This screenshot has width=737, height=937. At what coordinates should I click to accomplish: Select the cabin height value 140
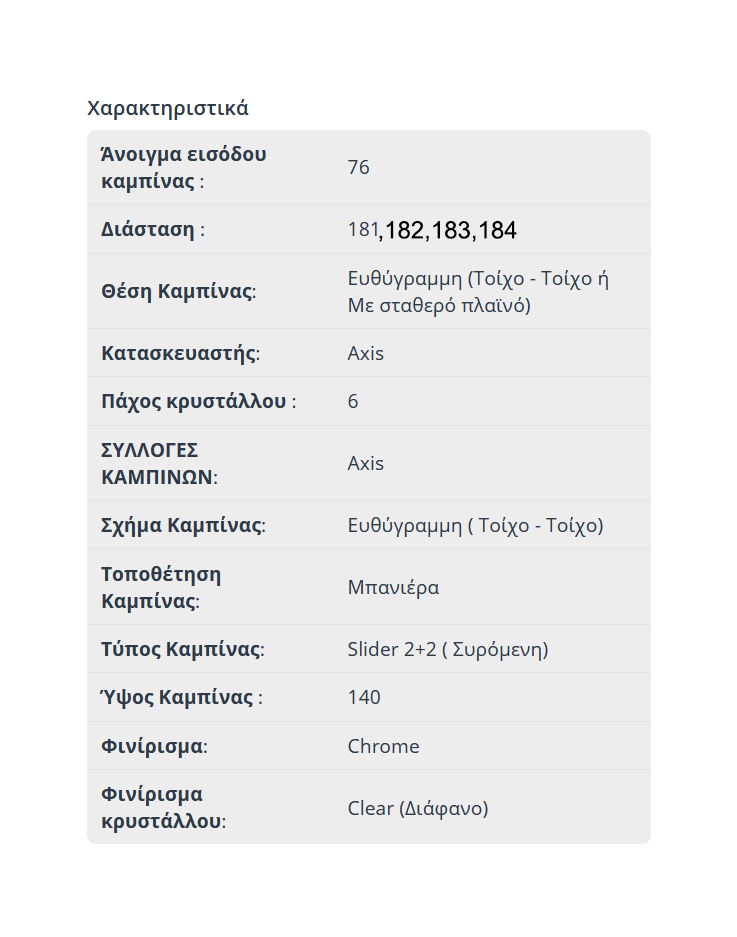pyautogui.click(x=364, y=697)
